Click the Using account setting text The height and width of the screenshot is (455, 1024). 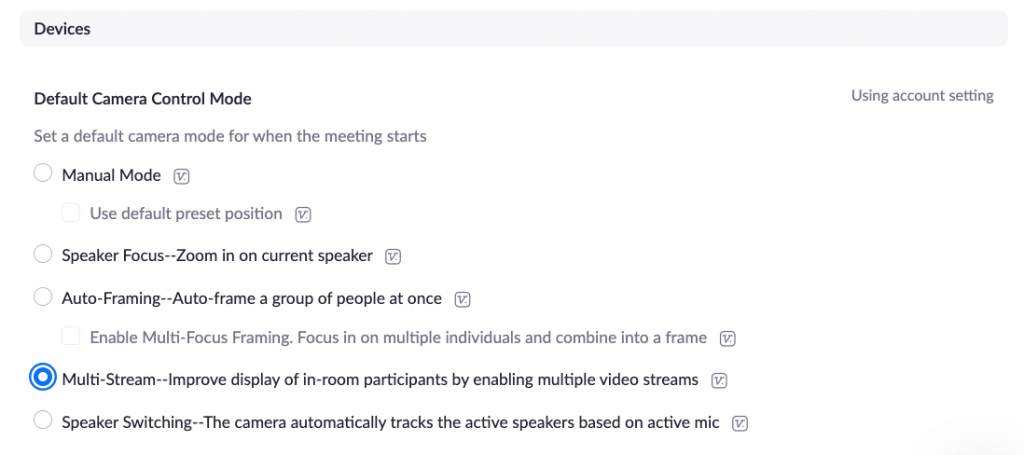(x=922, y=96)
